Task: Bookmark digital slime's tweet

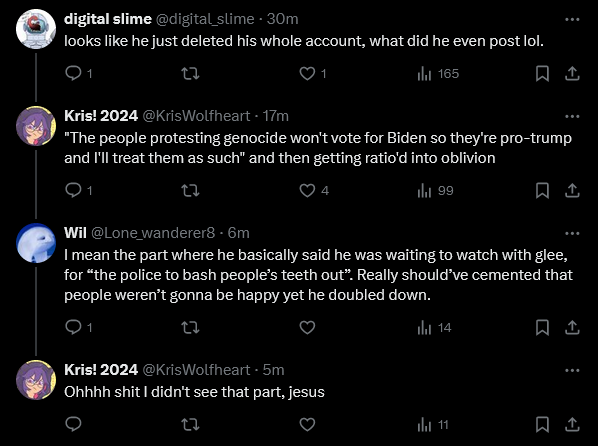Action: pyautogui.click(x=542, y=73)
